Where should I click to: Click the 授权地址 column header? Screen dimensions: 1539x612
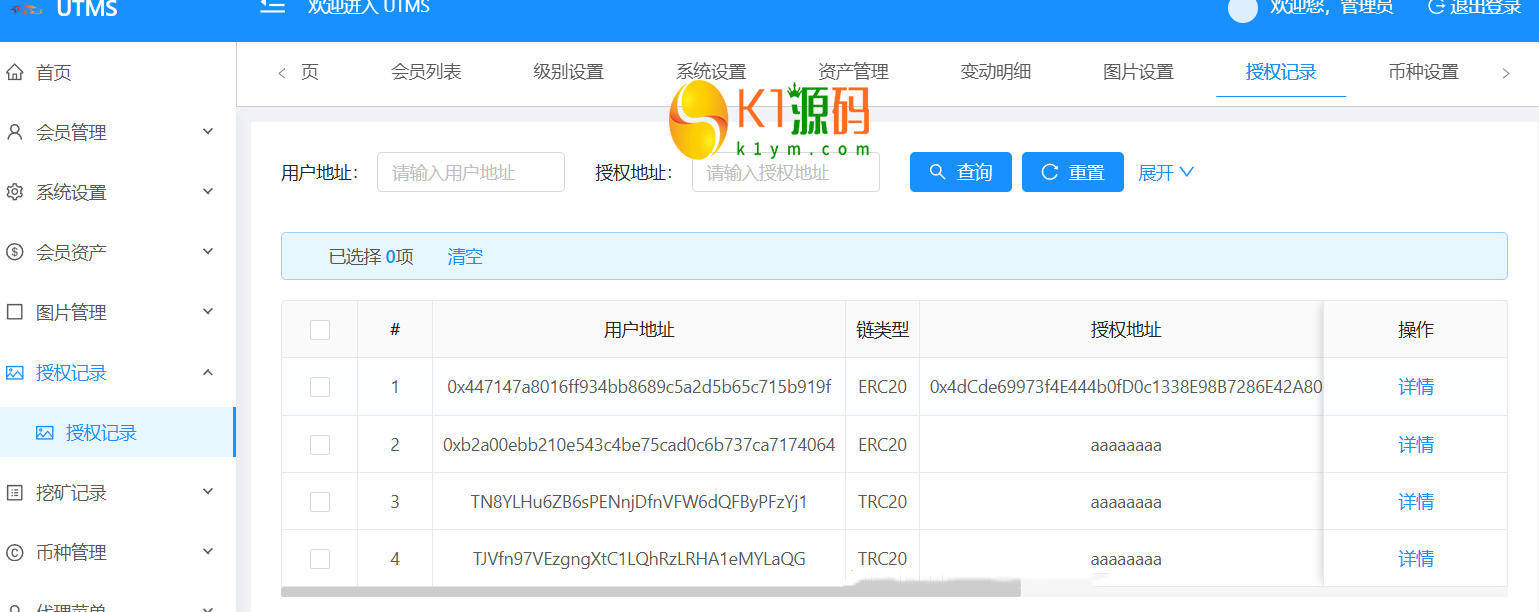(x=1126, y=330)
